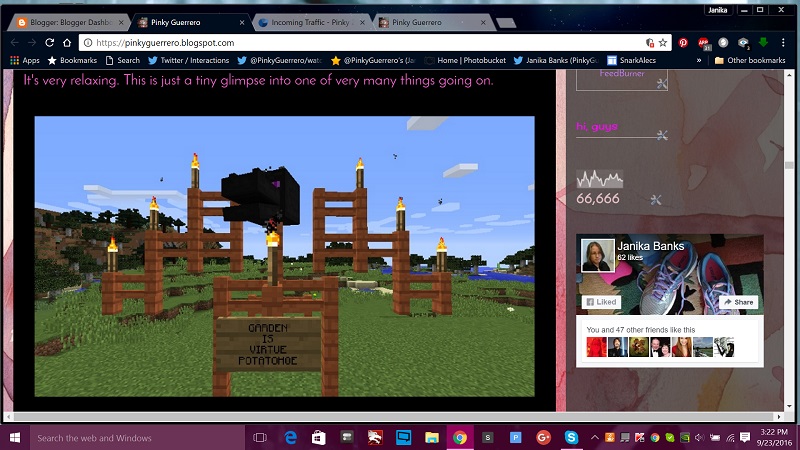Reload the current page
Screen dimensions: 800x450
[x=49, y=43]
